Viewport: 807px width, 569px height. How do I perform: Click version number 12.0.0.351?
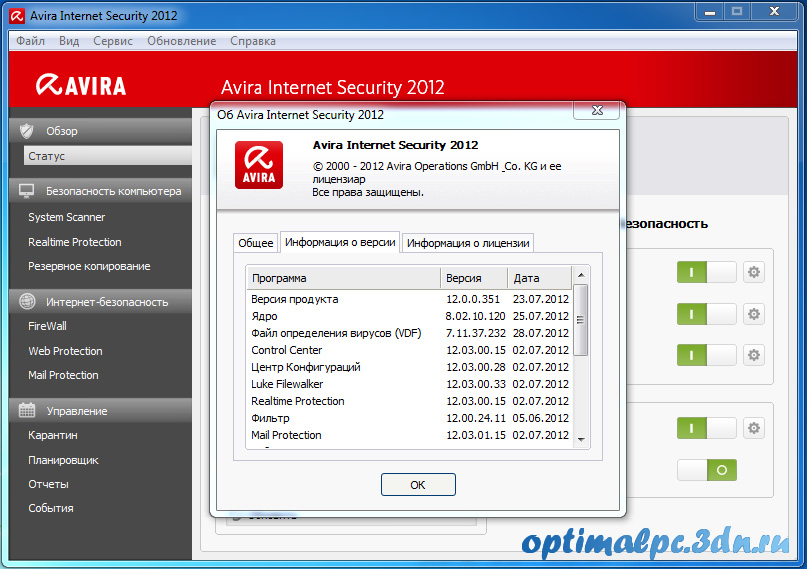tap(472, 299)
